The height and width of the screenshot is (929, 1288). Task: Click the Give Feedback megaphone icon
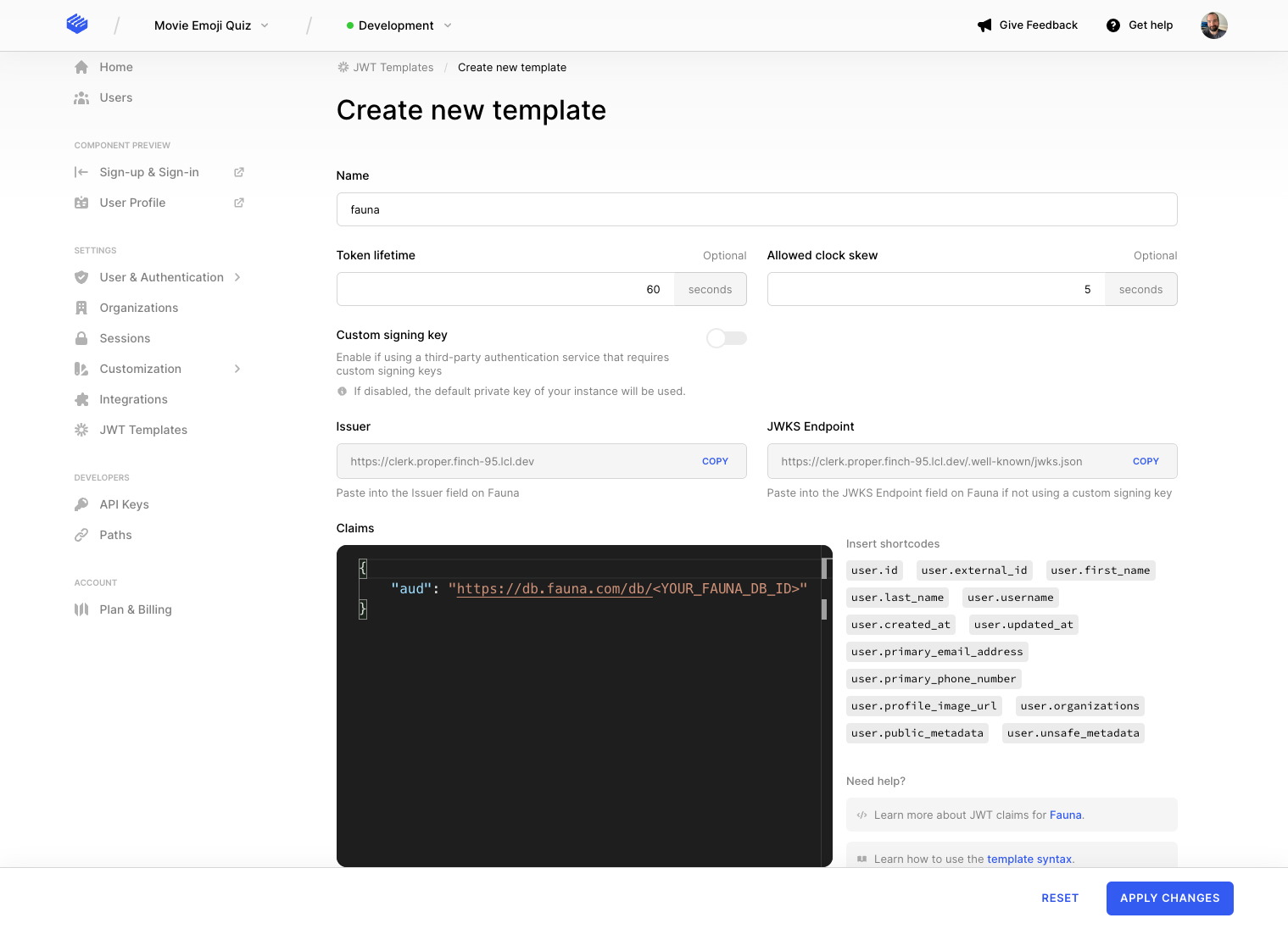pyautogui.click(x=984, y=25)
